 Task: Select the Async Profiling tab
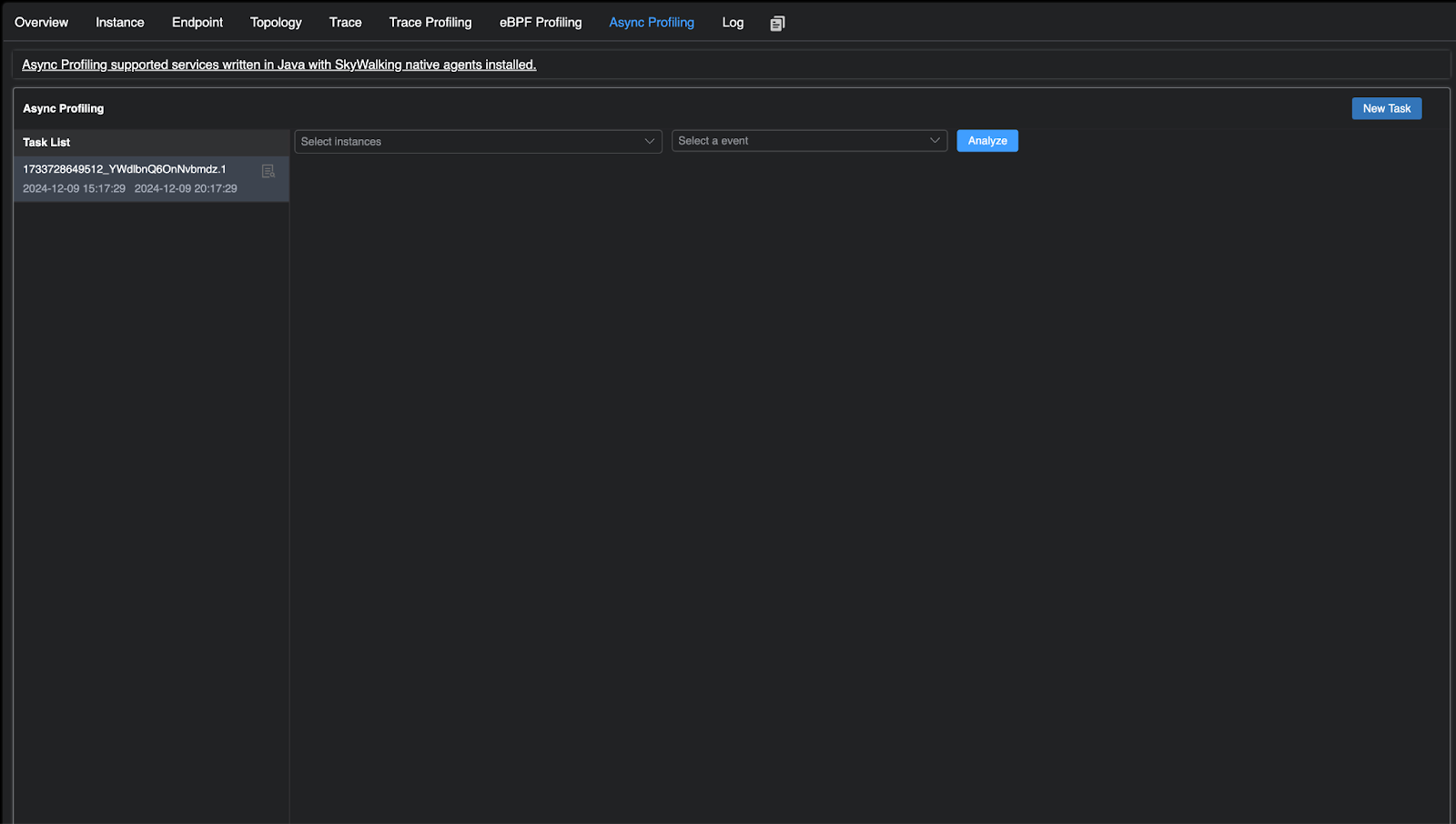coord(652,23)
